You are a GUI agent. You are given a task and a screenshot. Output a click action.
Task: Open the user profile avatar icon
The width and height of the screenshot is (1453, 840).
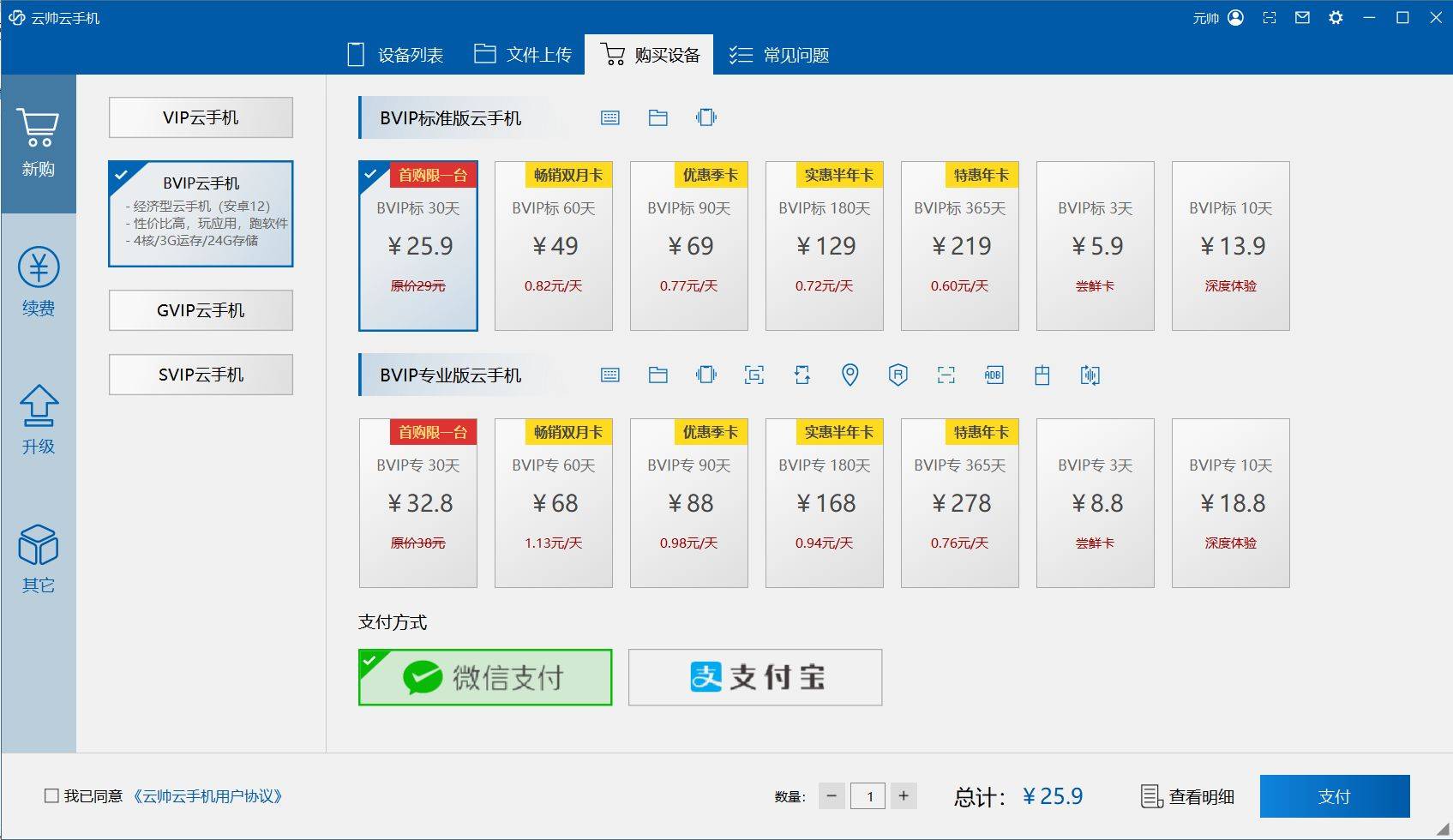(1235, 17)
